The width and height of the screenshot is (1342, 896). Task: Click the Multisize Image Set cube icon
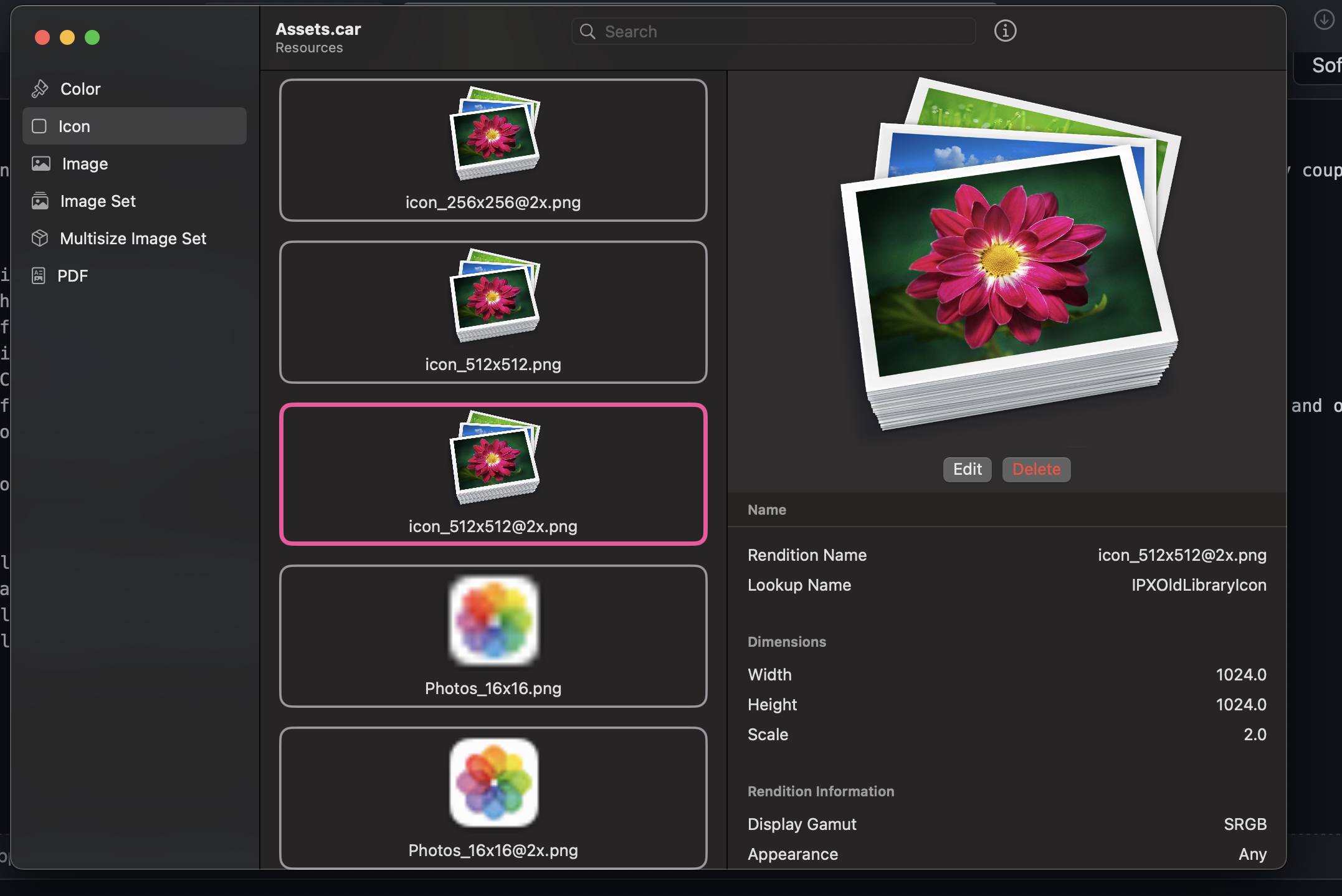(40, 239)
